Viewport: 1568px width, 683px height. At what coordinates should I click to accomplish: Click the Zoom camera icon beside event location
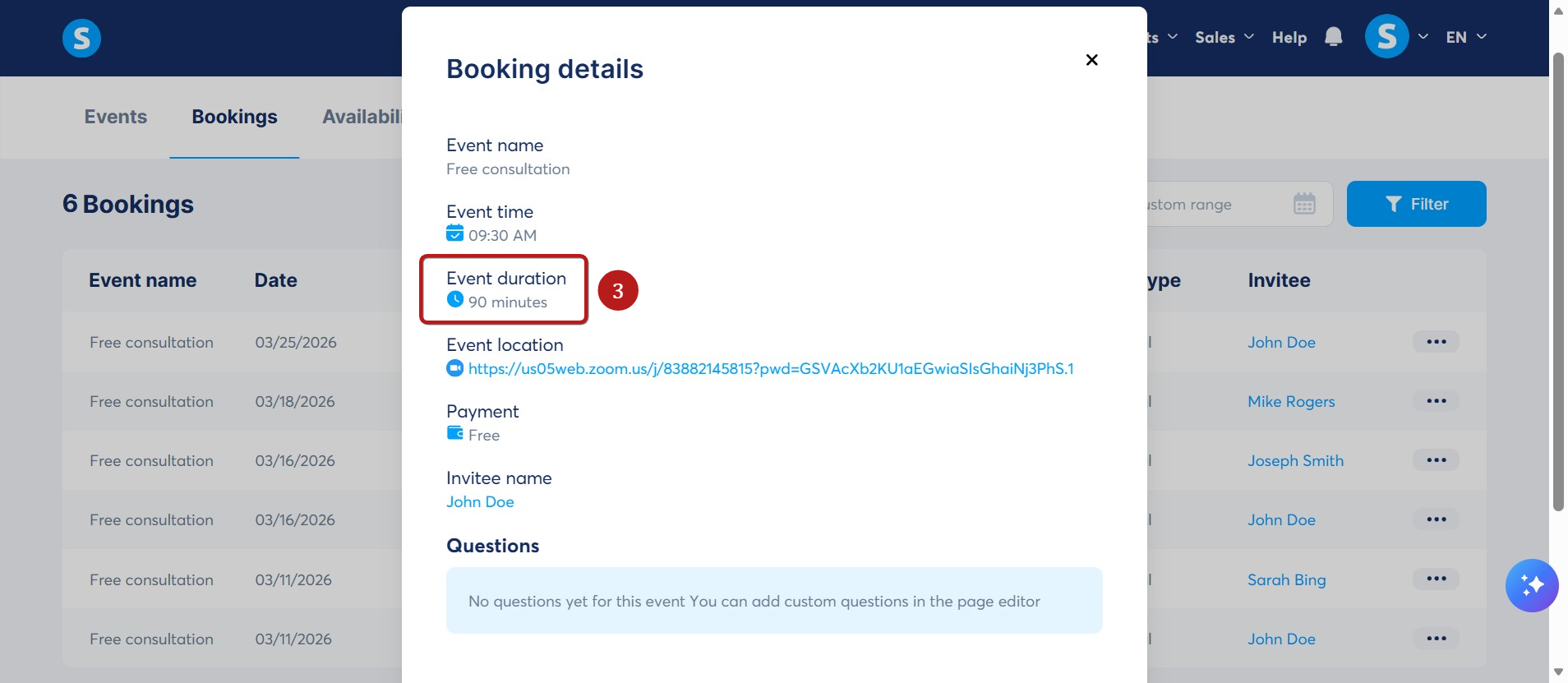[x=454, y=368]
